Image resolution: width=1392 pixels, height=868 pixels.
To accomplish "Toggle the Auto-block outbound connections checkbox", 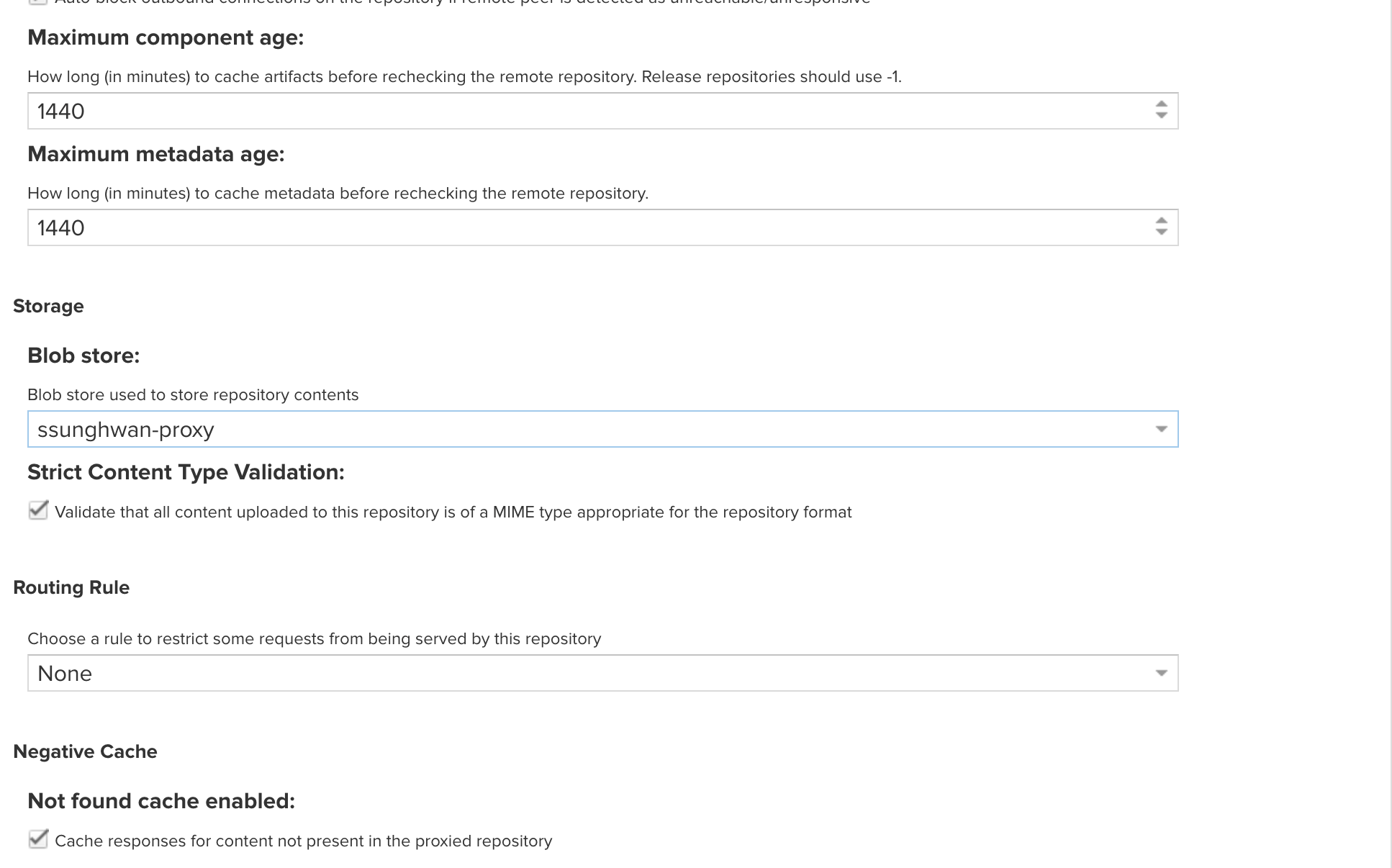I will pyautogui.click(x=38, y=2).
